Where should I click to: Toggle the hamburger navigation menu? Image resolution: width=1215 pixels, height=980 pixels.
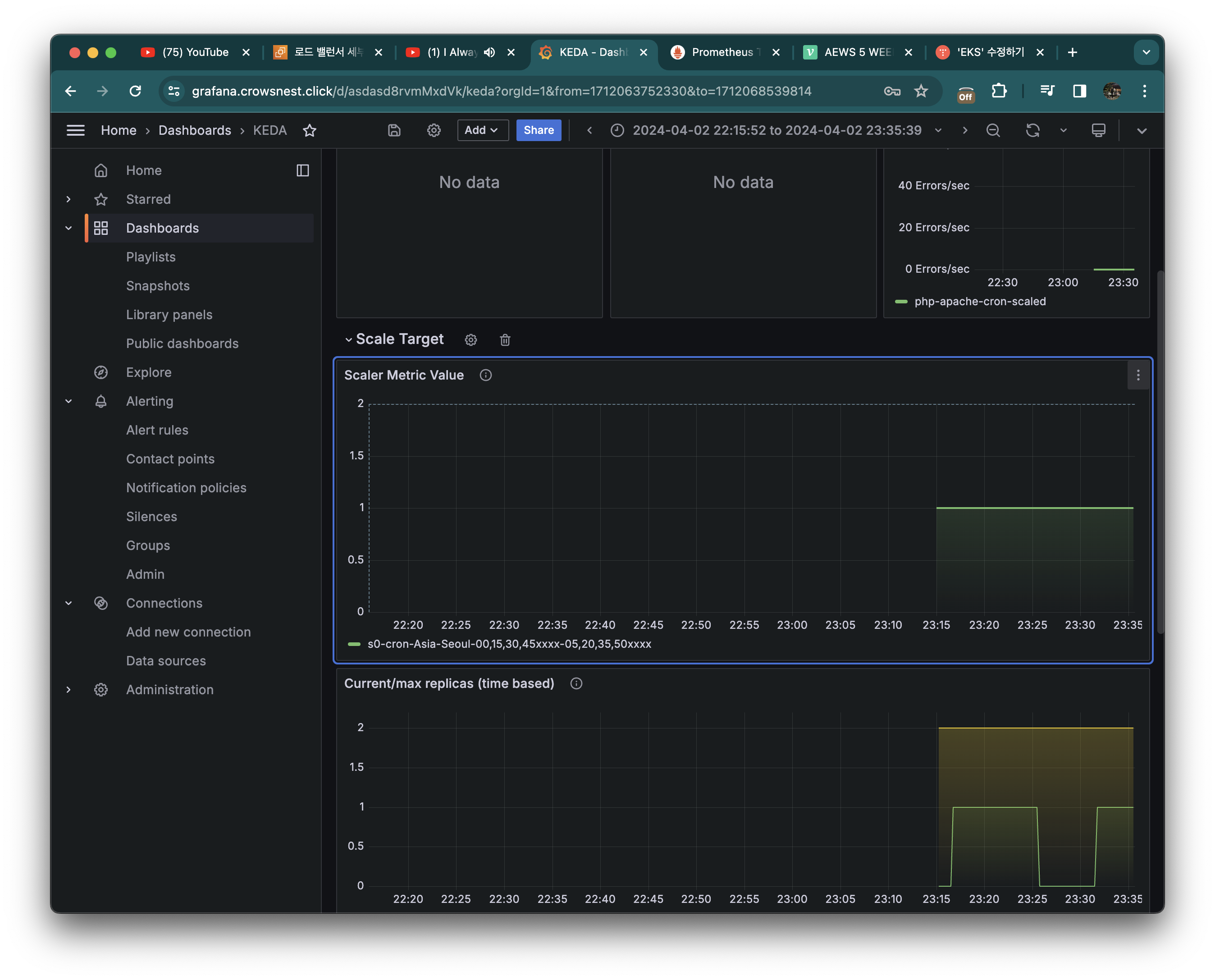(76, 130)
